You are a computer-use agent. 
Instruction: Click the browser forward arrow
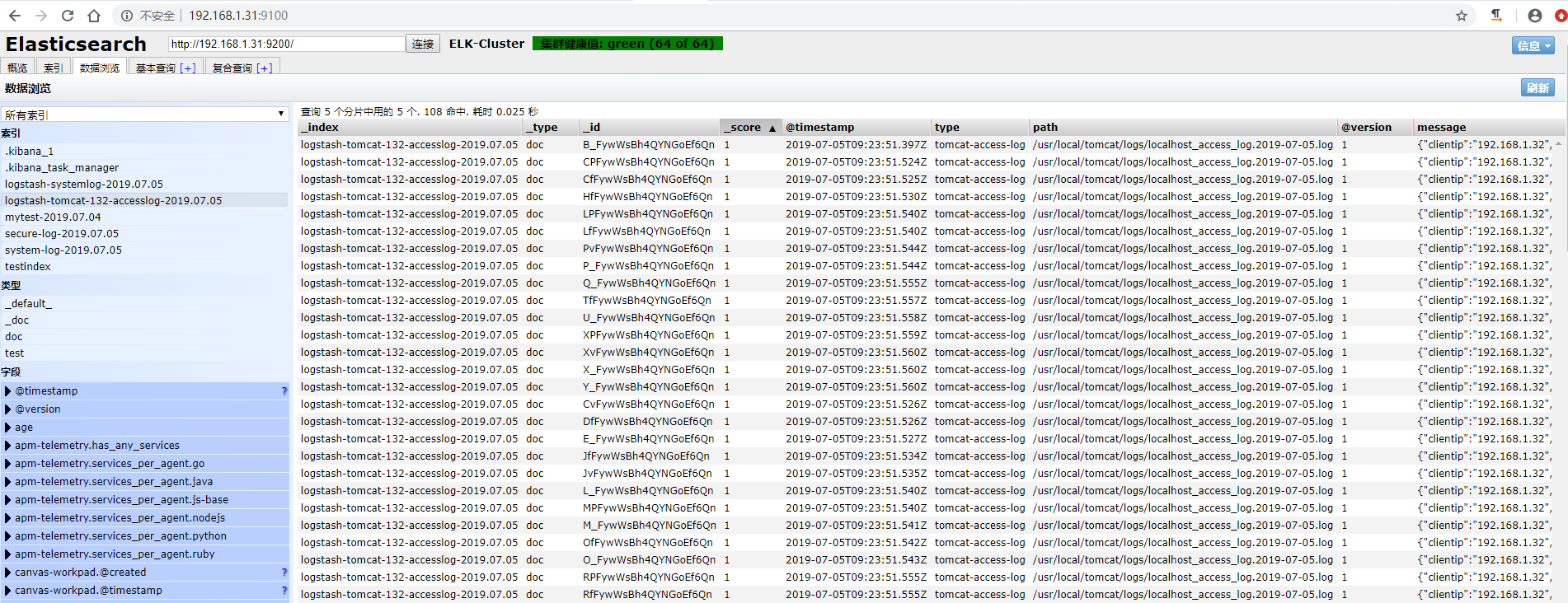(x=41, y=16)
